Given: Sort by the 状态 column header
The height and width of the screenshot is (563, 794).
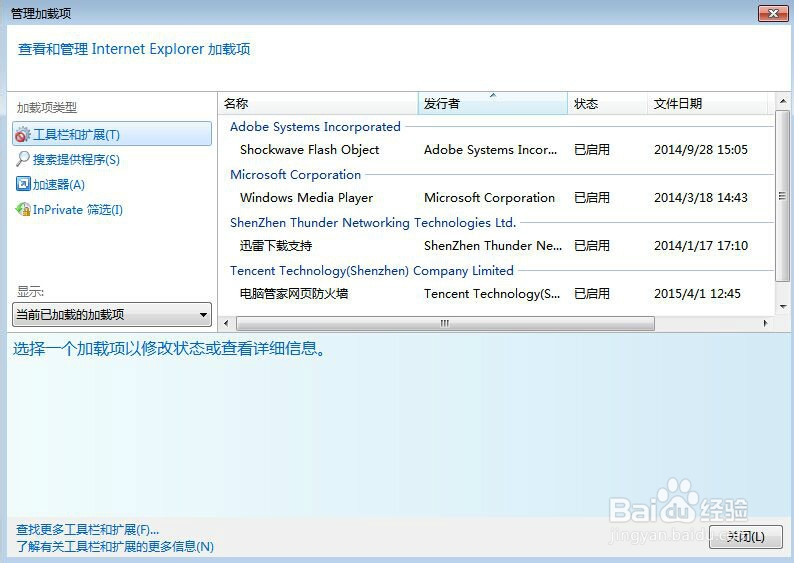Looking at the screenshot, I should 607,104.
